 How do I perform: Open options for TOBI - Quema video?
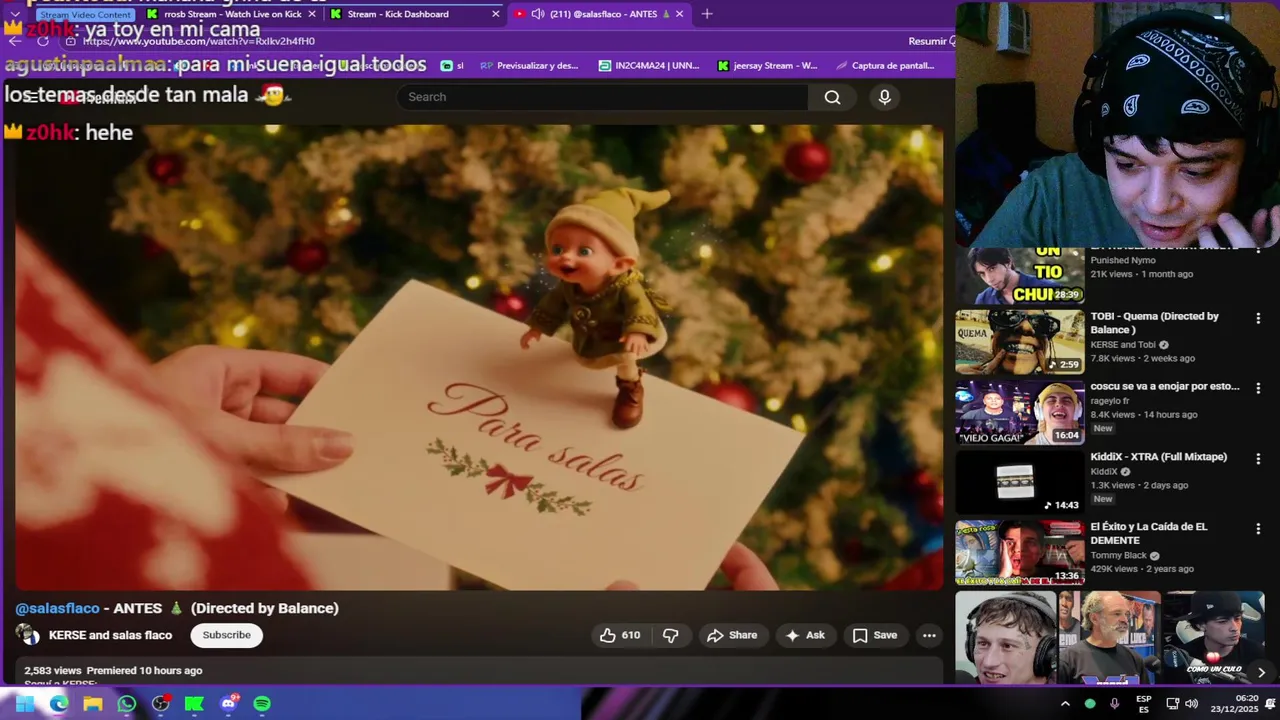(x=1258, y=318)
